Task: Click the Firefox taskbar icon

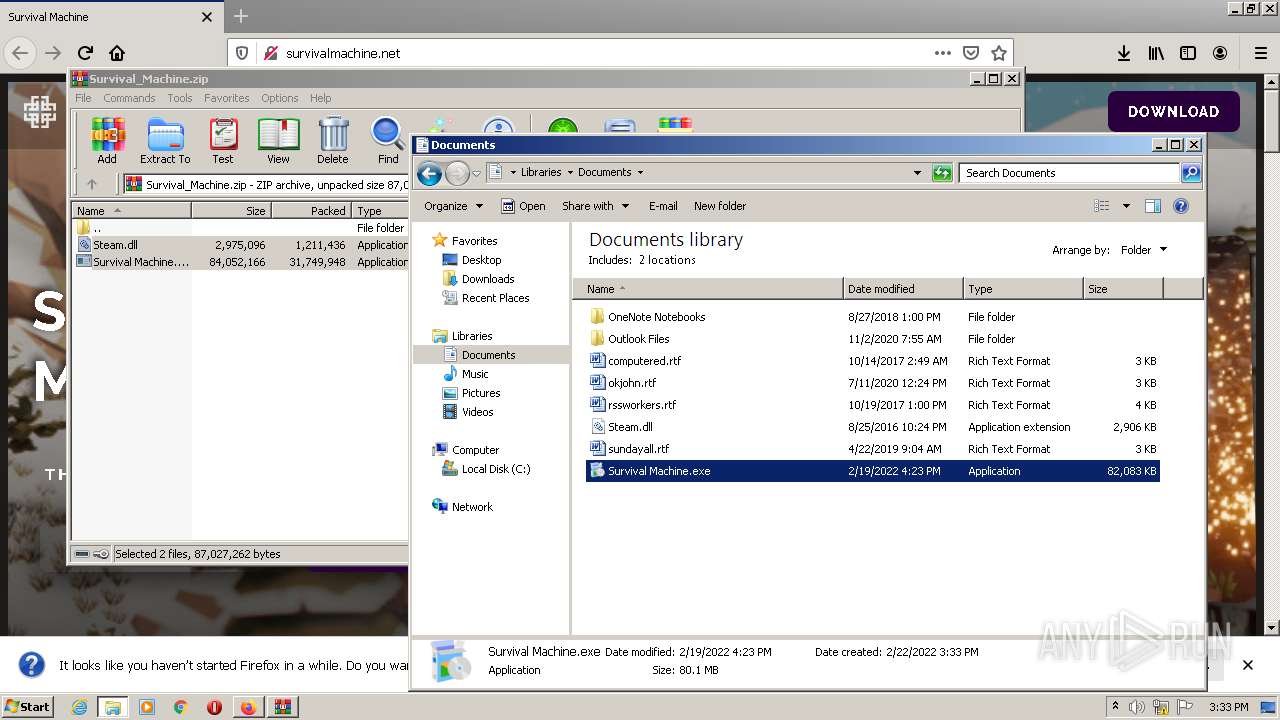Action: pos(248,707)
